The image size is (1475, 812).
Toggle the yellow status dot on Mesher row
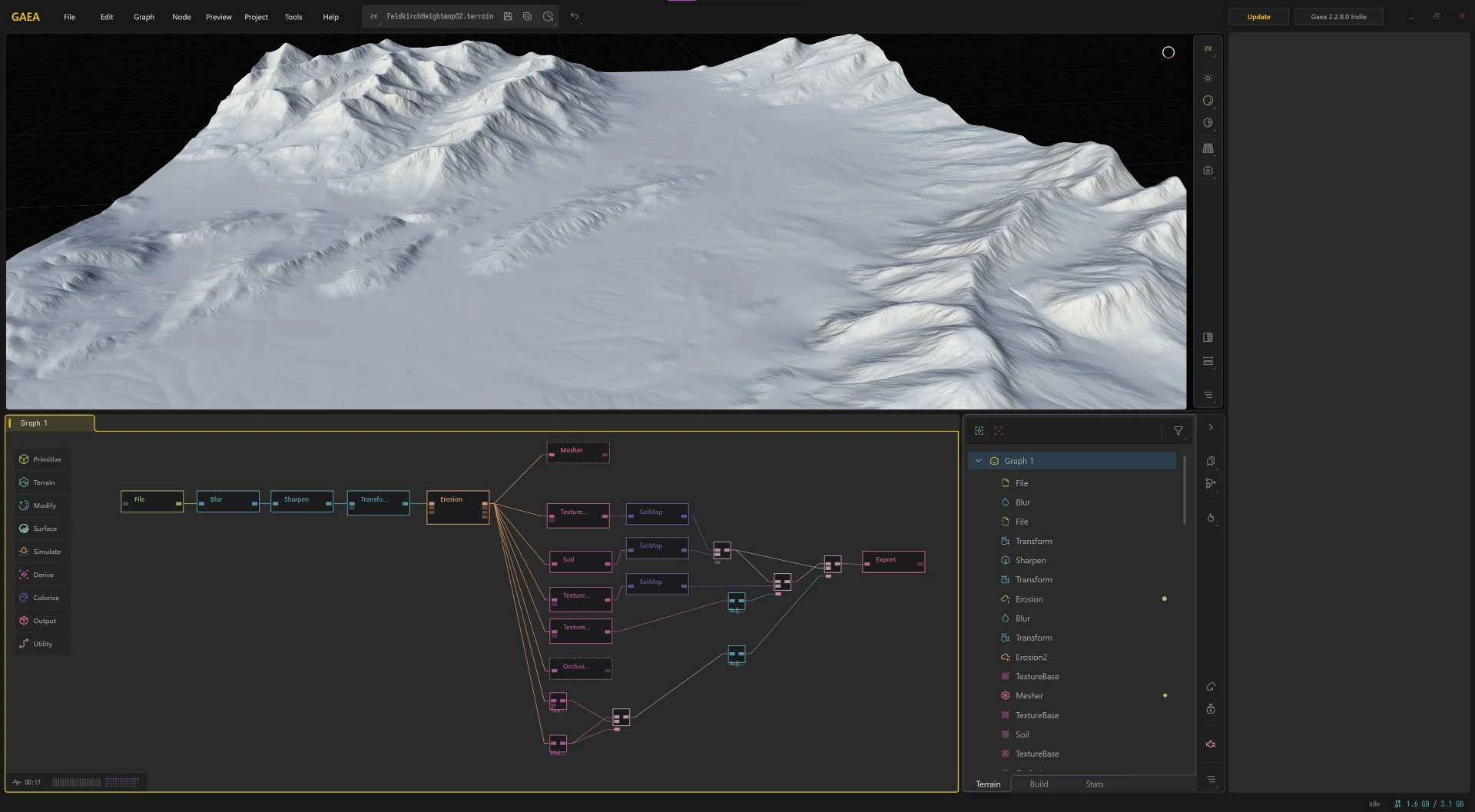(x=1165, y=696)
